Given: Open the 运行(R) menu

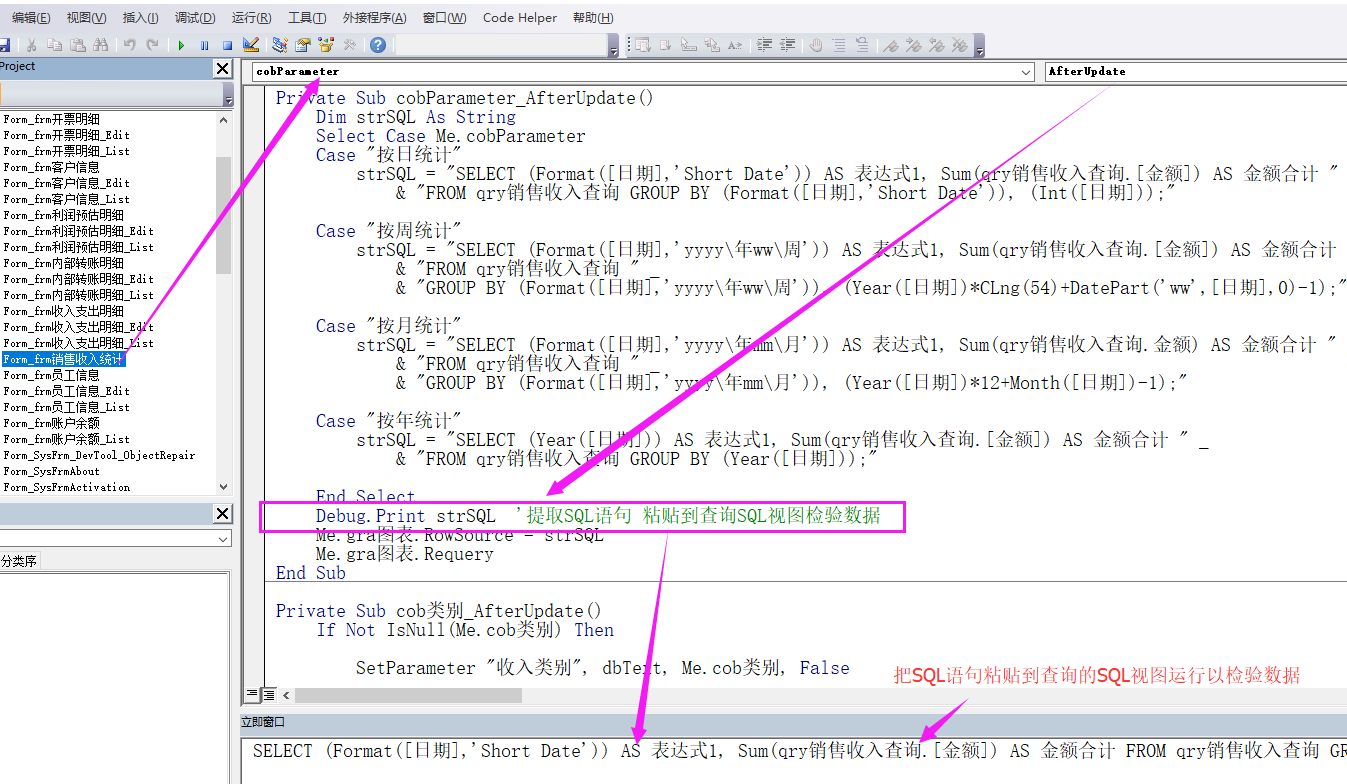Looking at the screenshot, I should coord(251,18).
